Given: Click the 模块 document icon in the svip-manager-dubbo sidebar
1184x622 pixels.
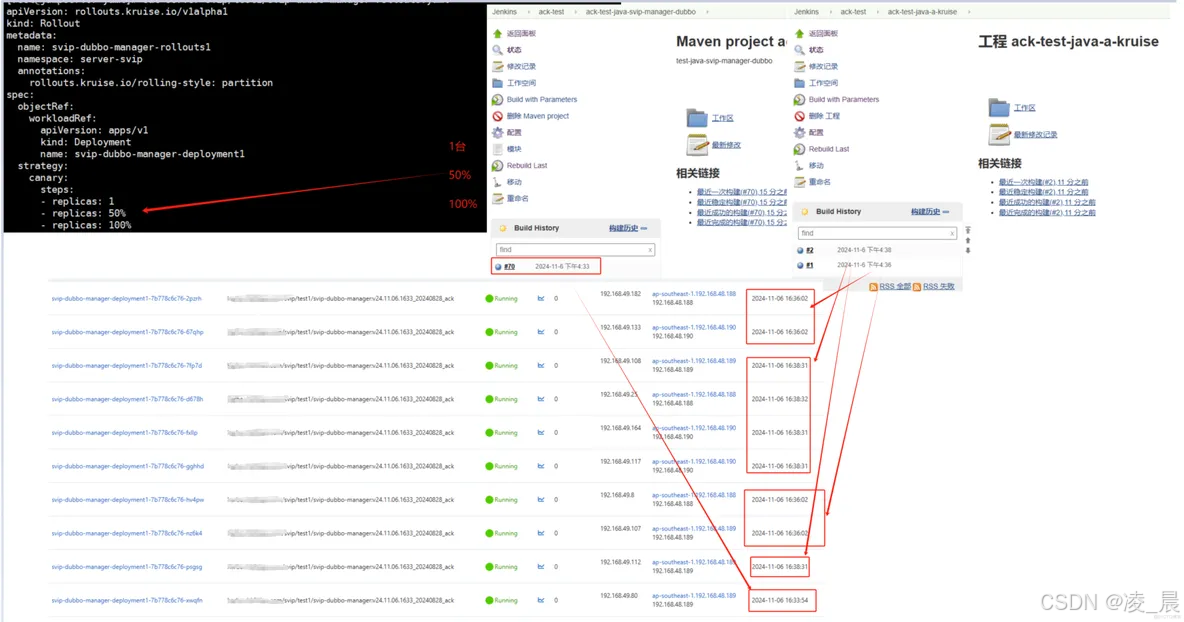Looking at the screenshot, I should pos(498,149).
